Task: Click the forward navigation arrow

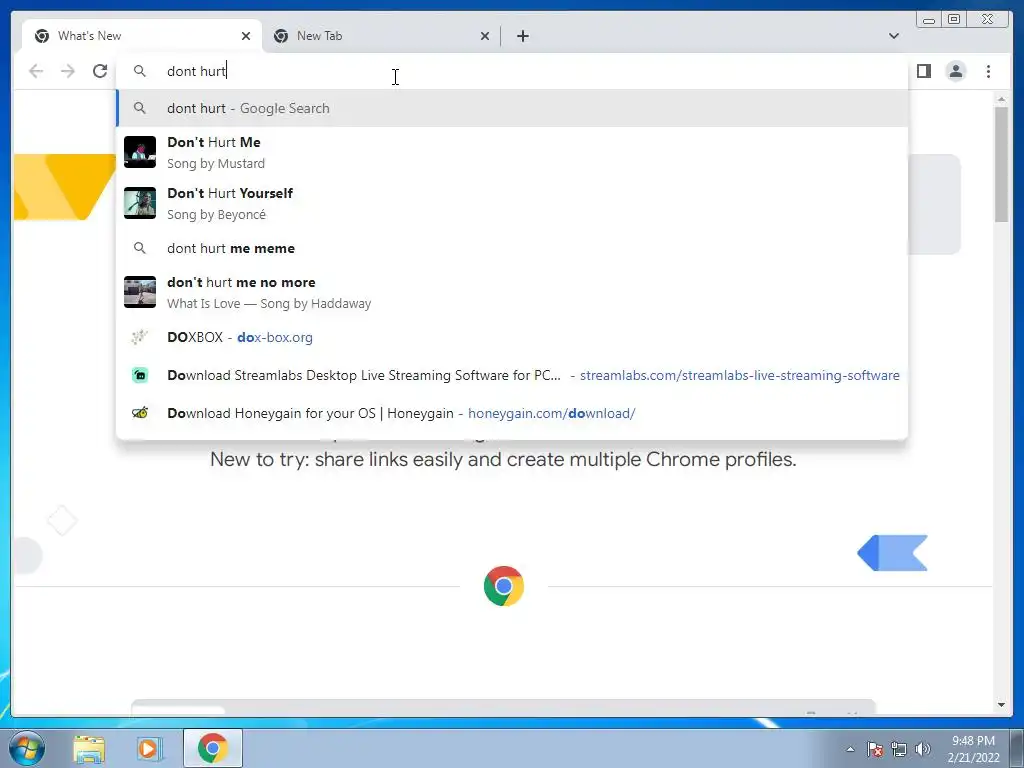Action: pyautogui.click(x=68, y=71)
